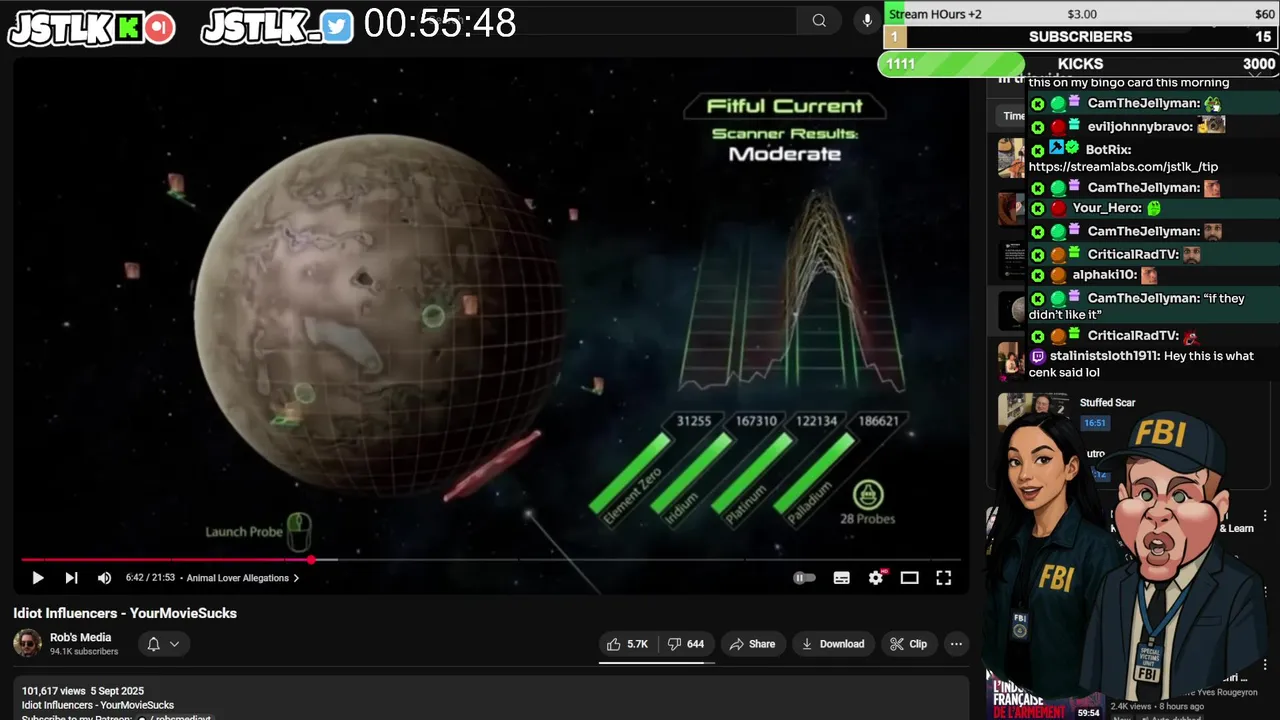The image size is (1280, 720).
Task: Click the 94.1K subscribers text
Action: point(84,652)
